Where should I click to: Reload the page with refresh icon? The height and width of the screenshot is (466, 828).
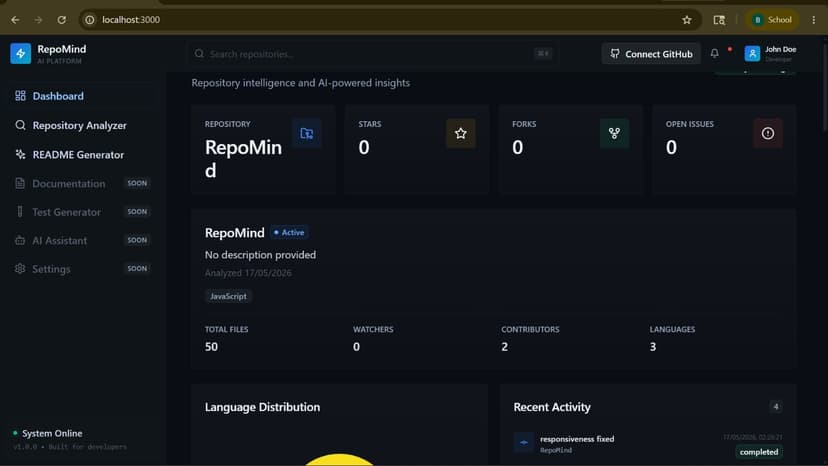[x=62, y=20]
